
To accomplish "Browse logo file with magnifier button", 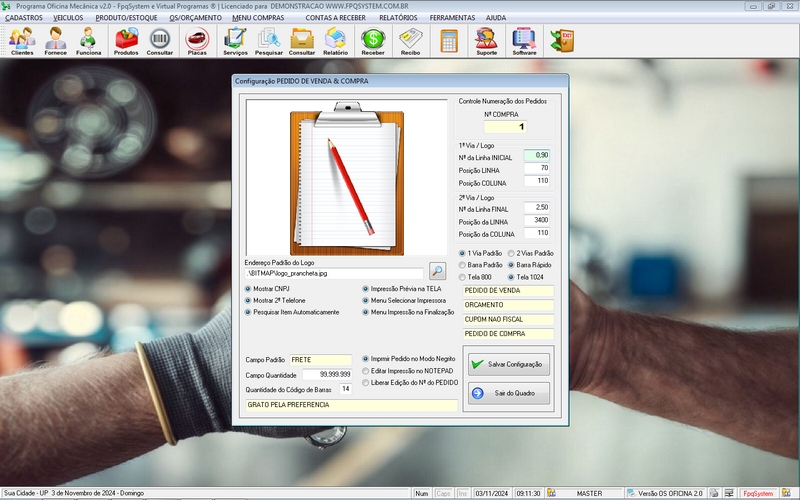I will coord(437,271).
